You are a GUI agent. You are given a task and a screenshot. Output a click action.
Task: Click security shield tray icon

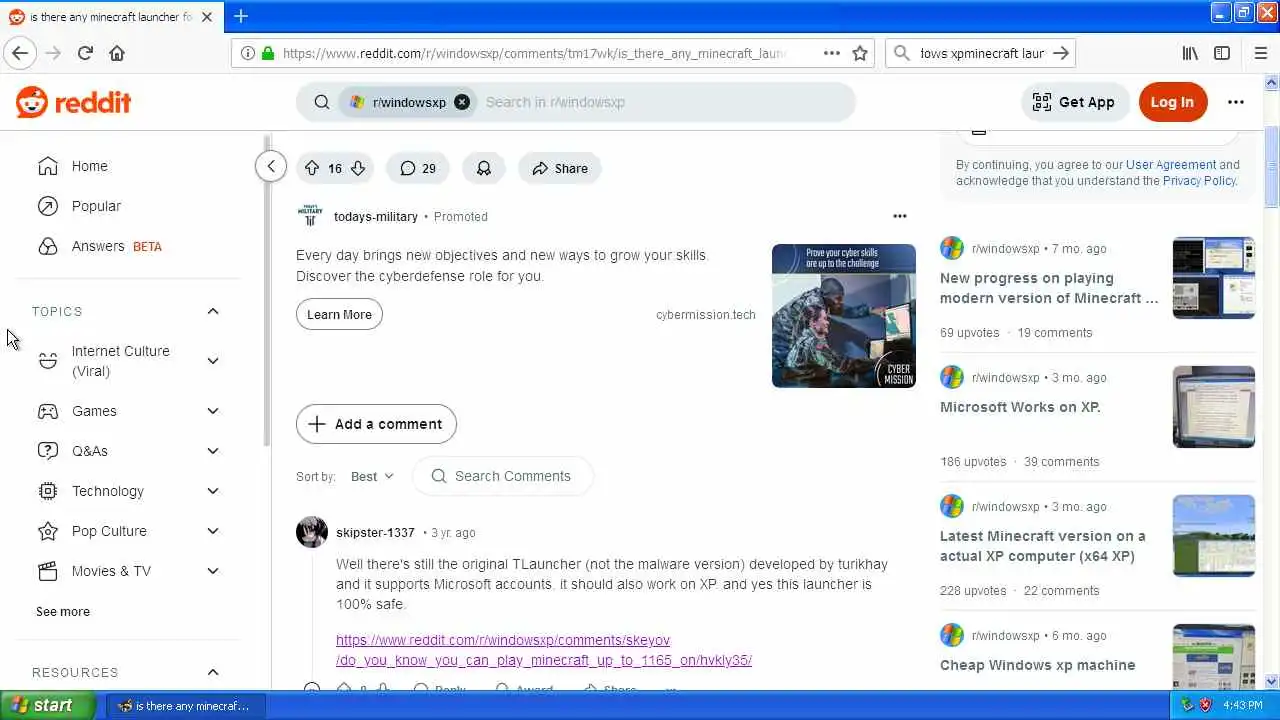[x=1206, y=705]
